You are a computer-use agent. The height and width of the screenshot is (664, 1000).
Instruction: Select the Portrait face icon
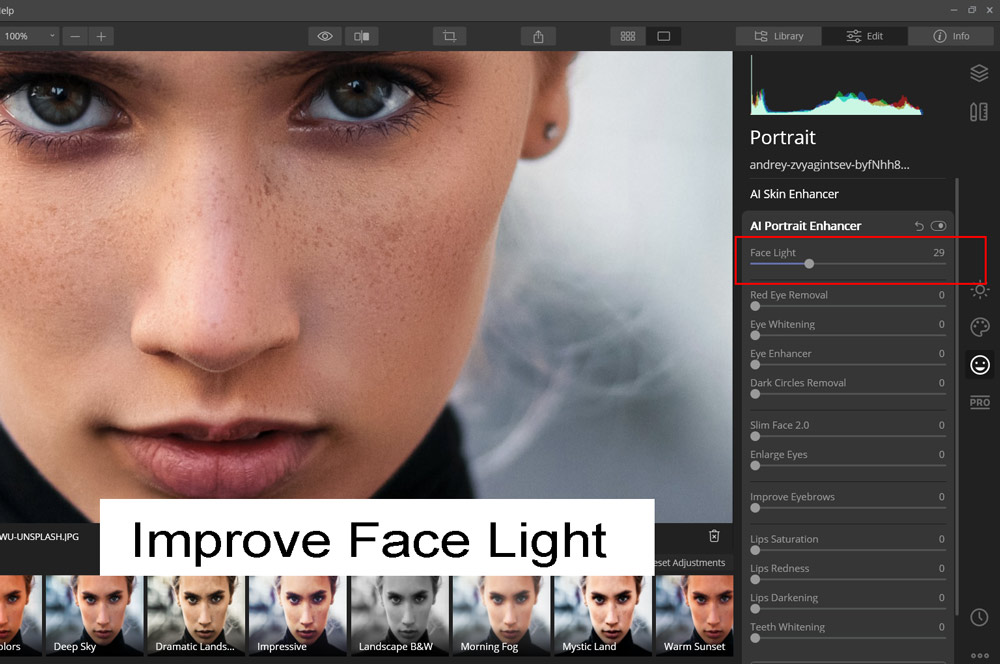click(980, 364)
